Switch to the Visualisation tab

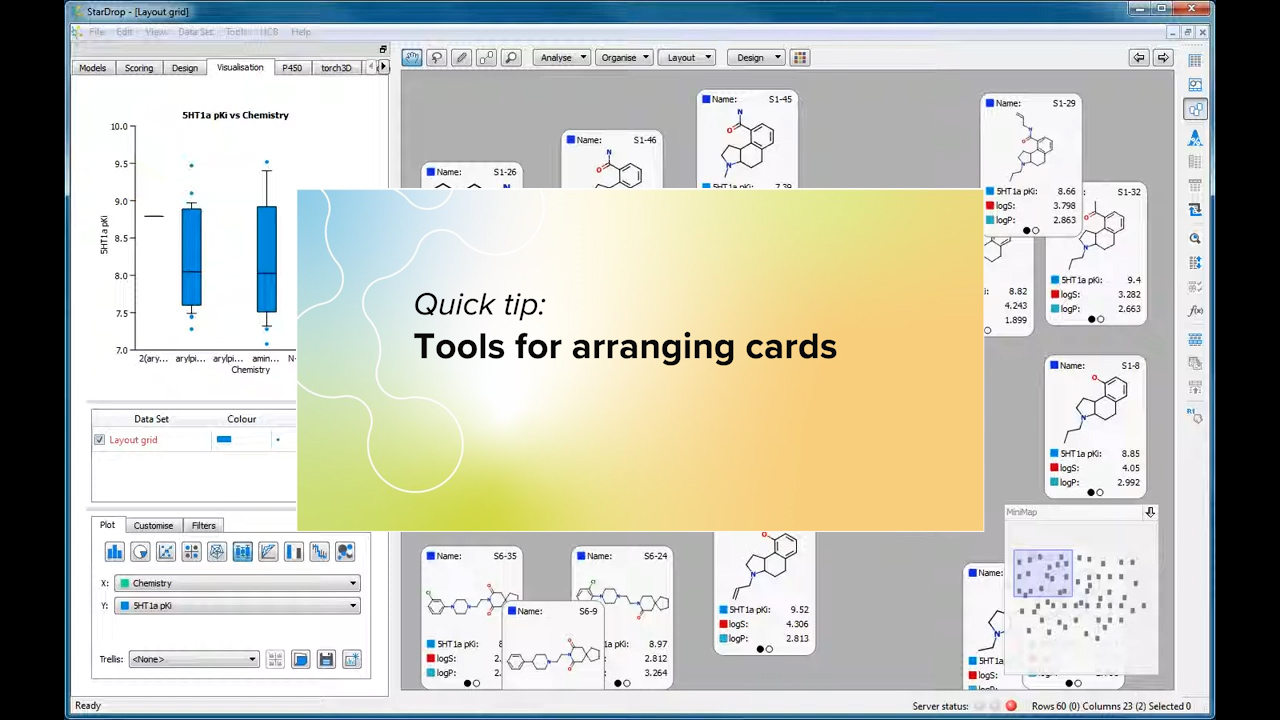(x=240, y=67)
